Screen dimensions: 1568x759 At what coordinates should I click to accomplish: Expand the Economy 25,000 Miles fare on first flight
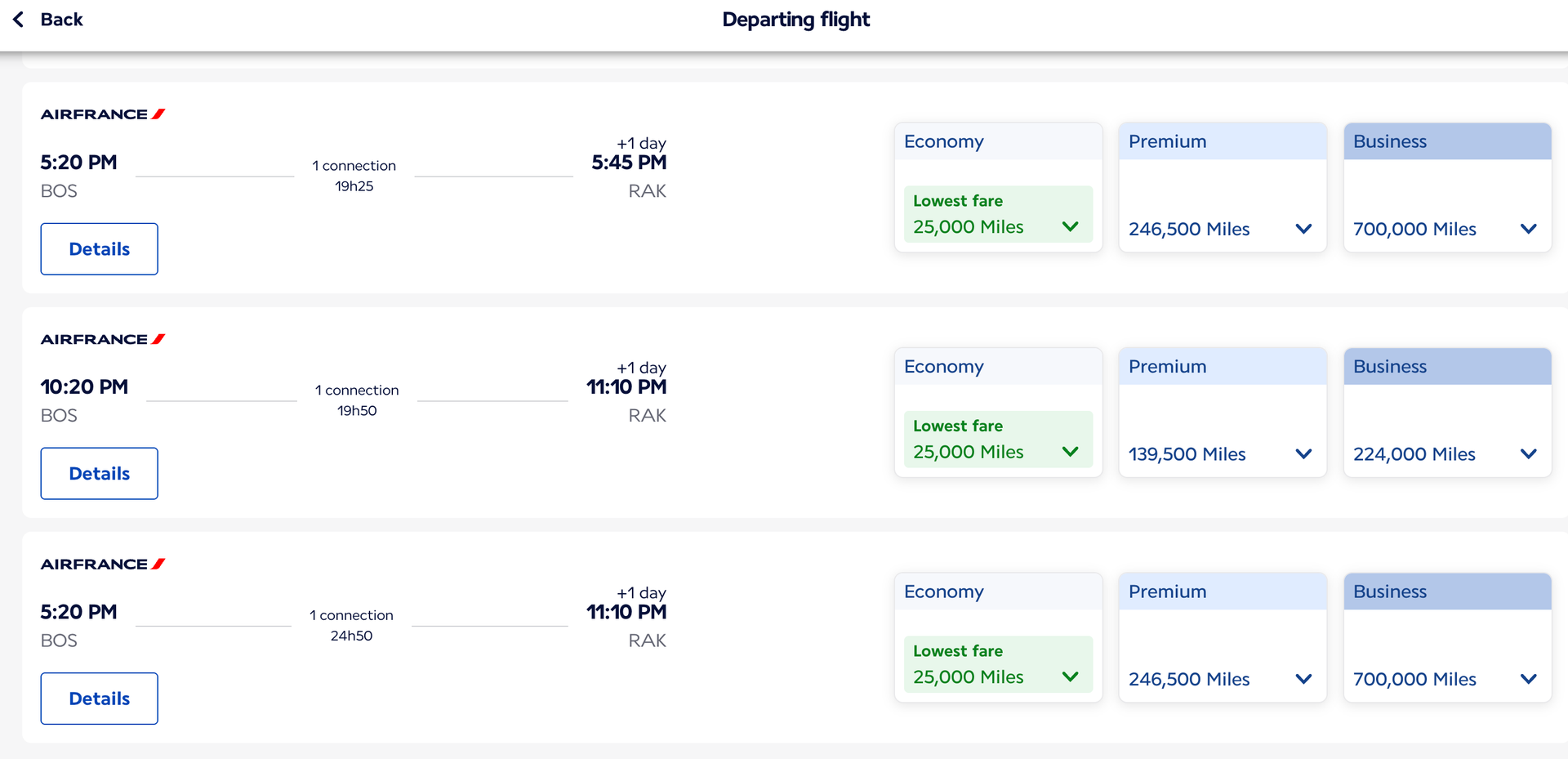[x=1071, y=226]
